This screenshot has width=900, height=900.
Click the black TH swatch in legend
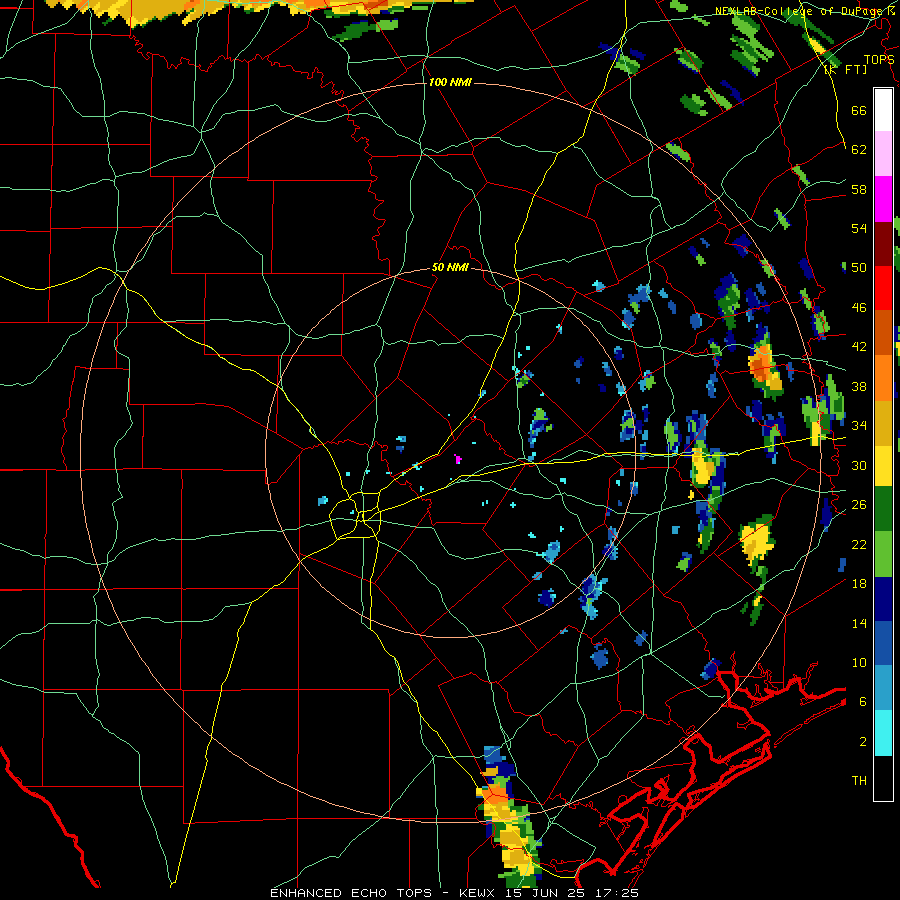point(883,778)
